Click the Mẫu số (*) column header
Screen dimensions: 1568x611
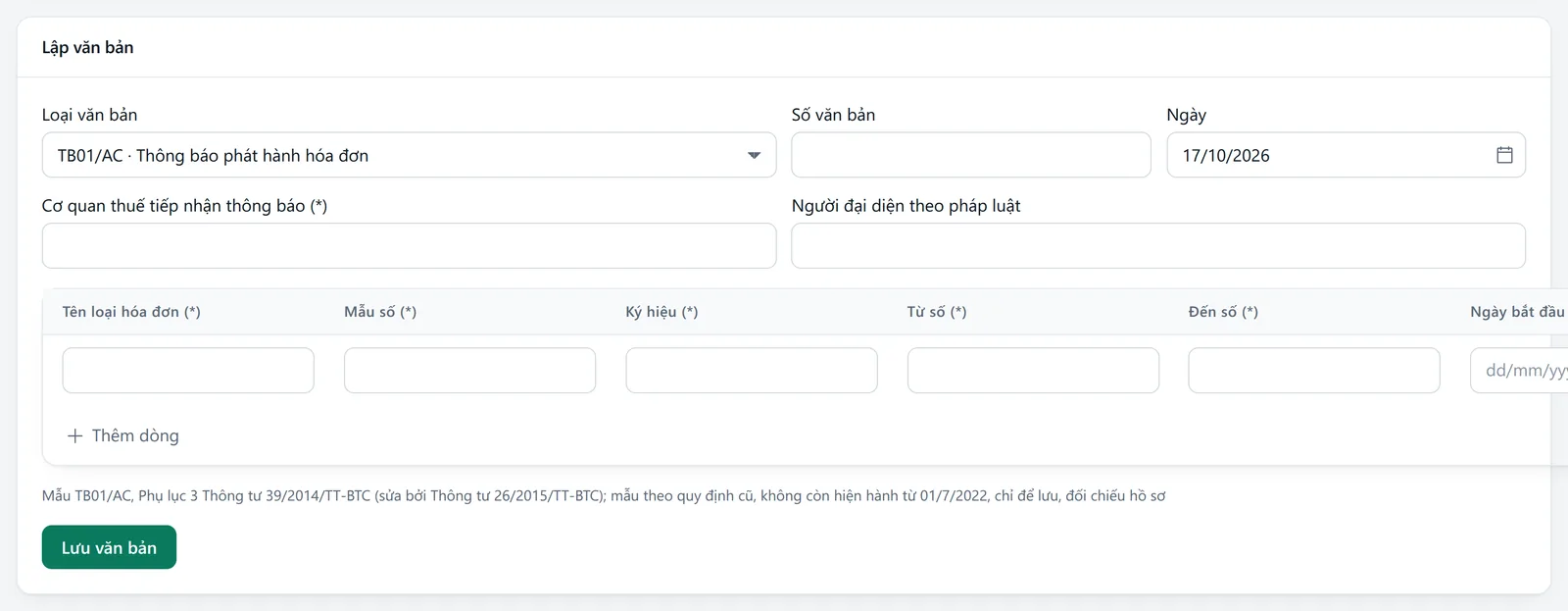click(380, 312)
